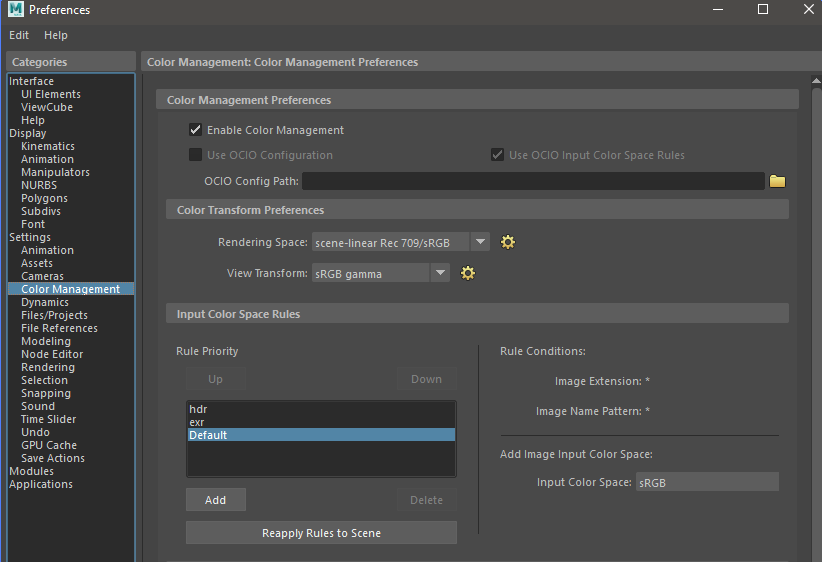Click the Maya logo in the title bar
This screenshot has width=822, height=562.
point(14,10)
